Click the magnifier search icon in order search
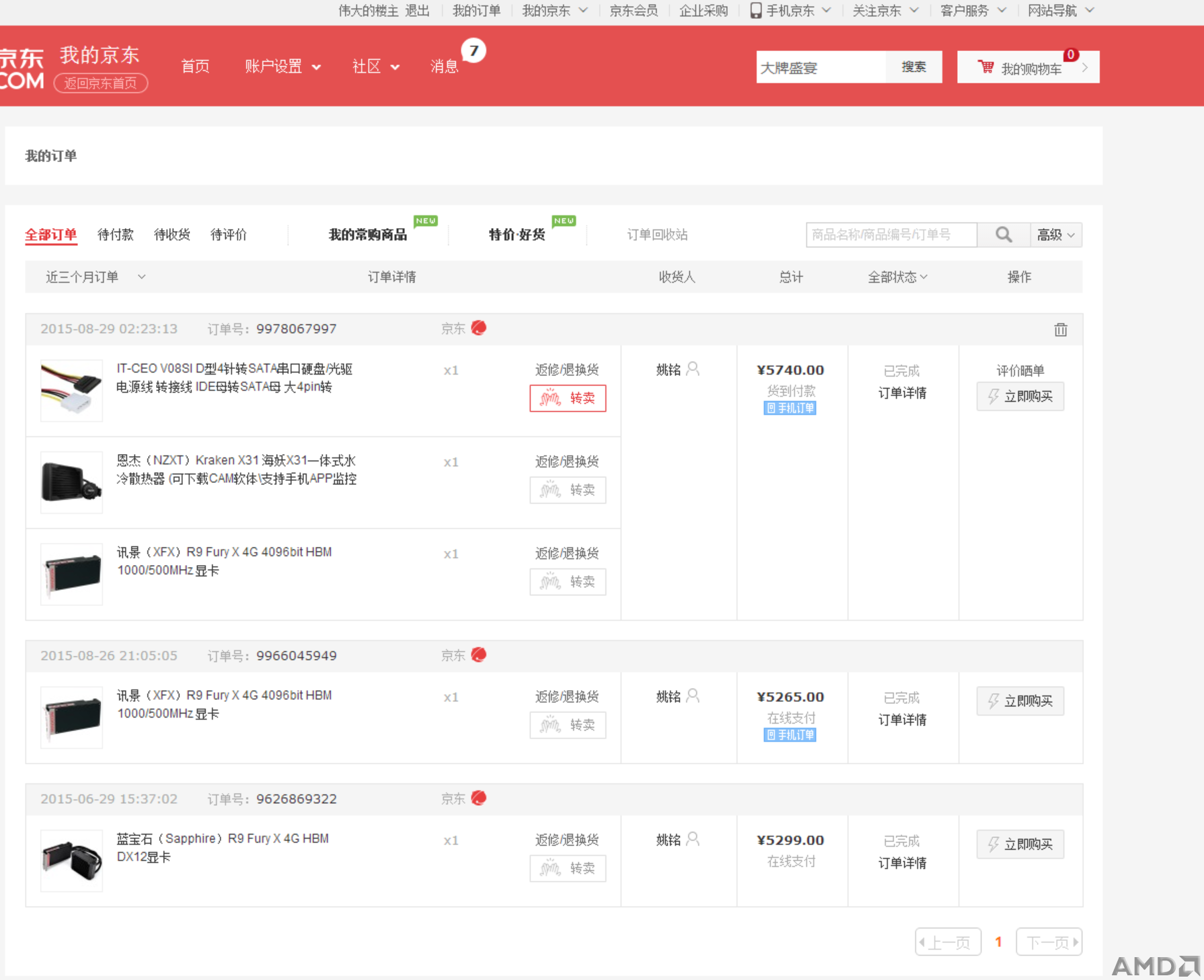The height and width of the screenshot is (980, 1204). [x=1004, y=235]
